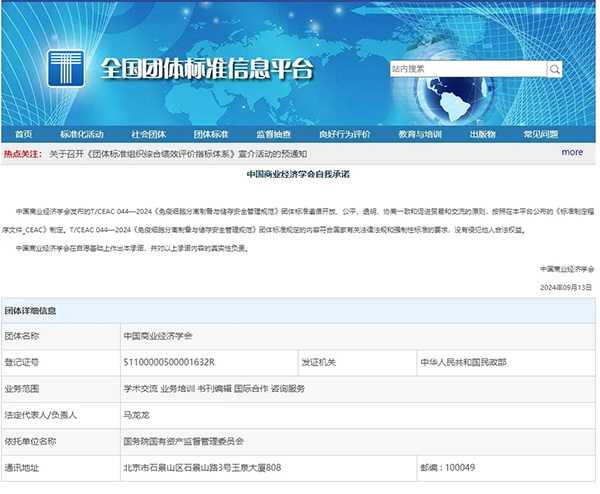Click the 通讯地址 label cell
The image size is (600, 494).
61,468
